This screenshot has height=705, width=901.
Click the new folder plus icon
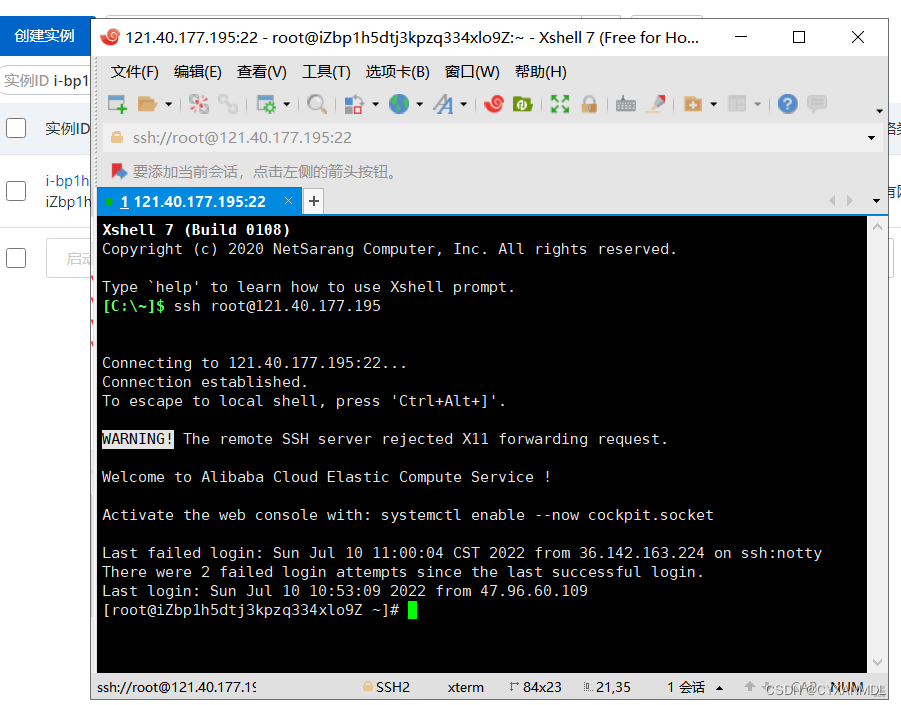692,105
